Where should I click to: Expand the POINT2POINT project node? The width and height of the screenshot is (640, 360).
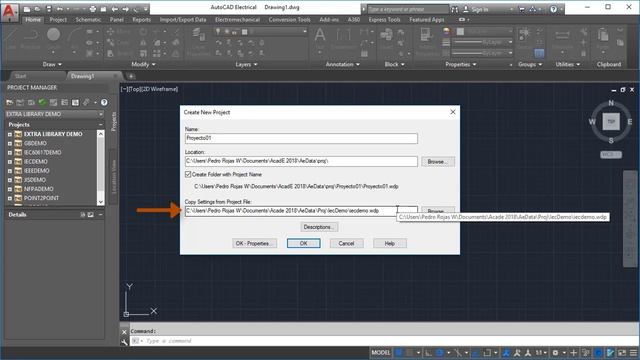(x=10, y=198)
